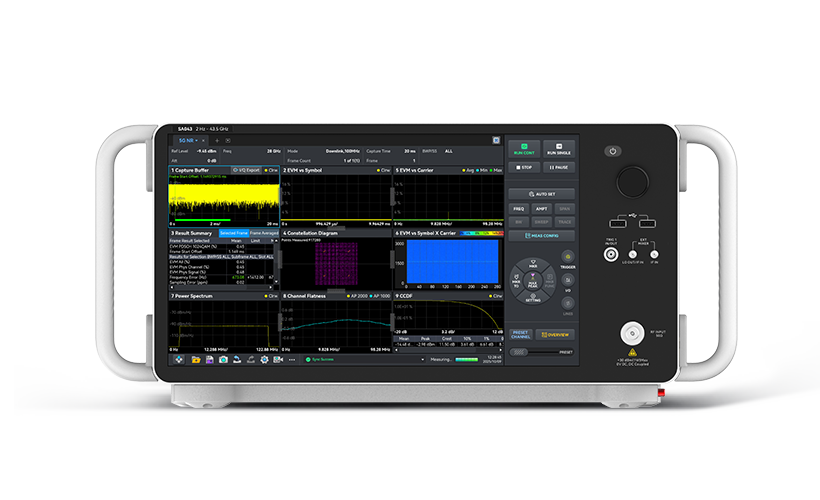Viewport: 820px width, 500px height.
Task: Open the three-dots more options menu
Action: click(292, 360)
